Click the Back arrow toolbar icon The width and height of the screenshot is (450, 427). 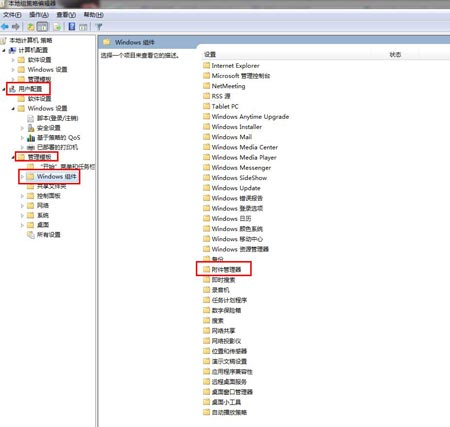5,27
